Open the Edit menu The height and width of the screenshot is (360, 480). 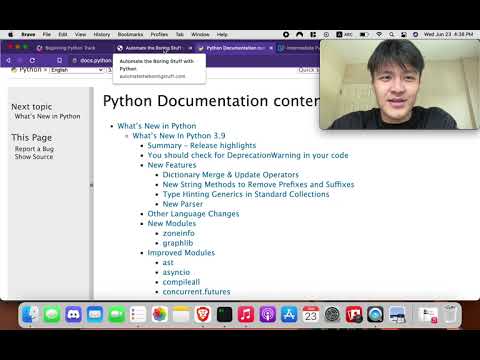click(x=63, y=34)
